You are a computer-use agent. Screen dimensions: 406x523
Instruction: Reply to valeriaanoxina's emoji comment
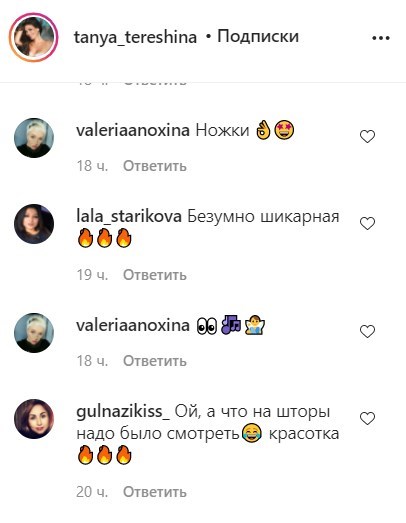[x=155, y=361]
